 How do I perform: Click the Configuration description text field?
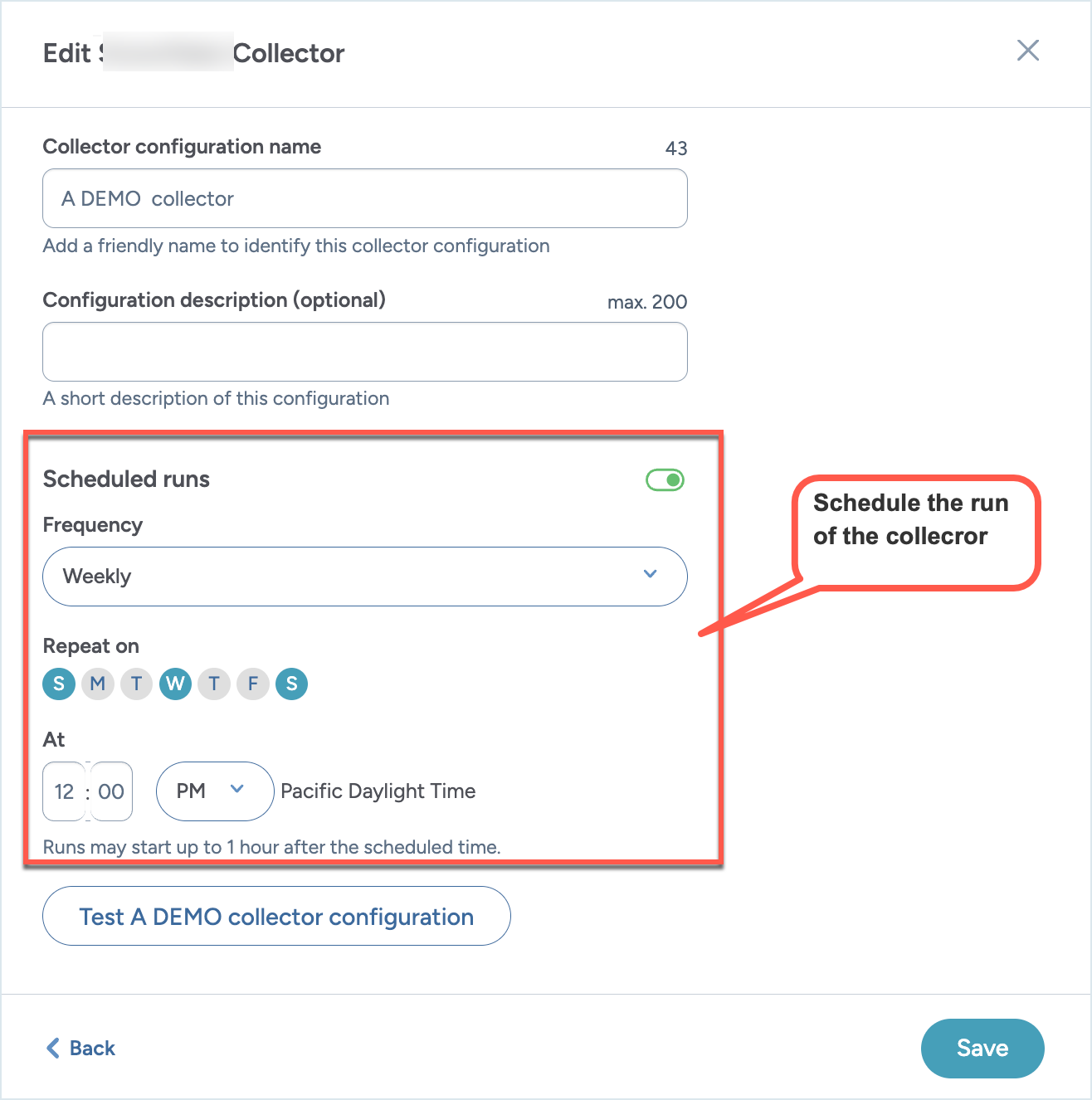[x=364, y=352]
